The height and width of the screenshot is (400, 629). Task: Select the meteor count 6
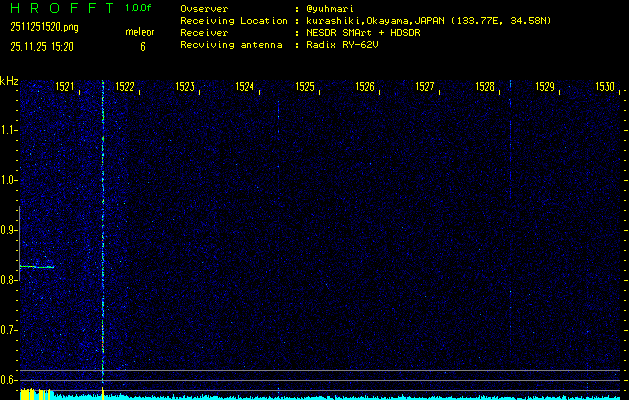tap(142, 46)
